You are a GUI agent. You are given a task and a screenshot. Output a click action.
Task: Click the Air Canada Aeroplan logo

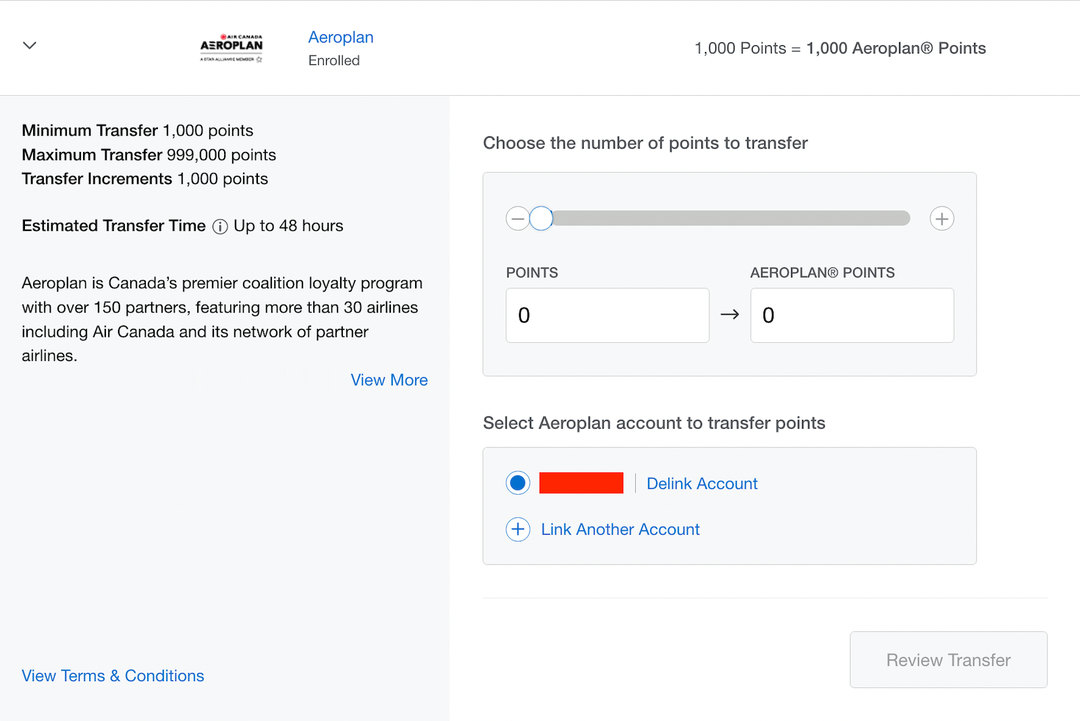point(232,44)
